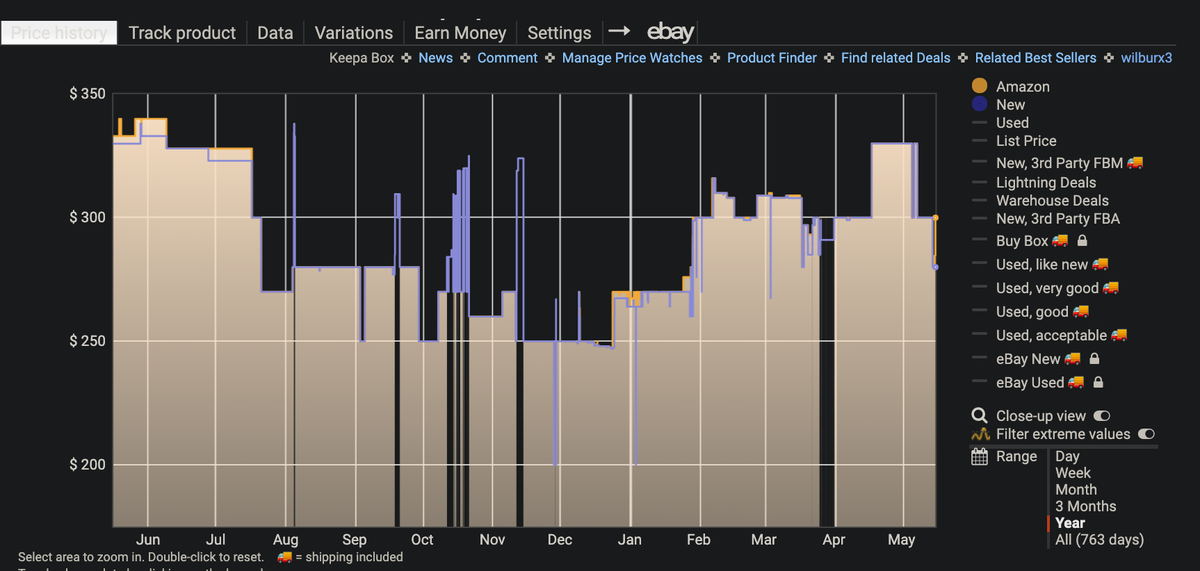Click the Filter extreme values graph icon
Image resolution: width=1200 pixels, height=571 pixels.
pos(980,434)
